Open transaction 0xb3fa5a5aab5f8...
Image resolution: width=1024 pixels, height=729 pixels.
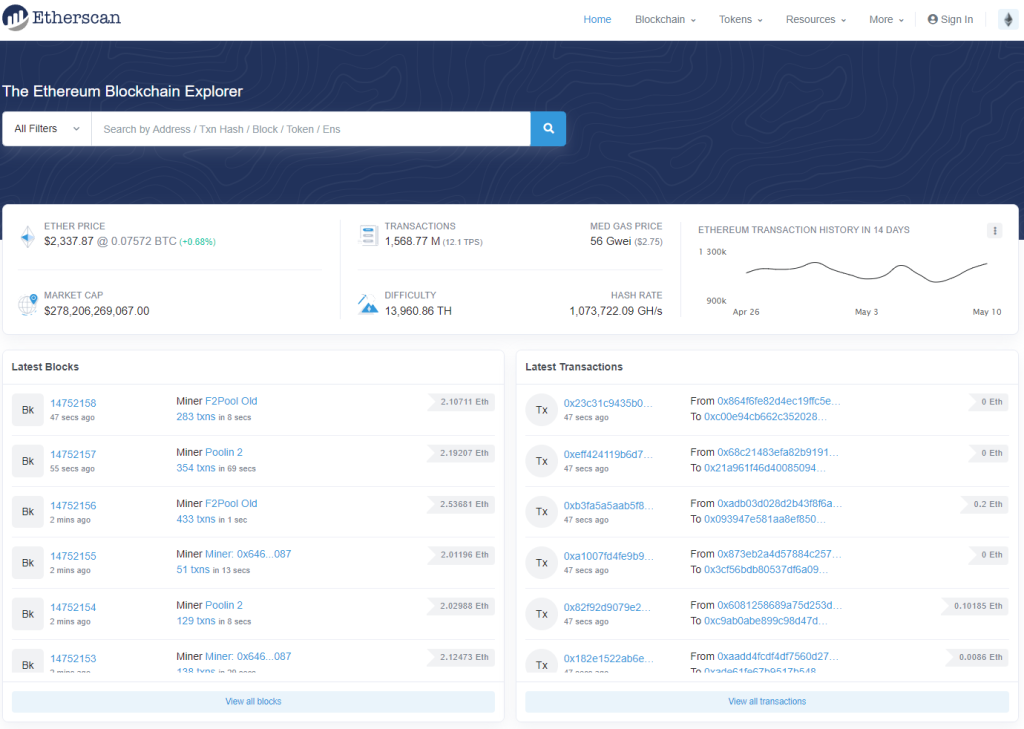point(609,506)
